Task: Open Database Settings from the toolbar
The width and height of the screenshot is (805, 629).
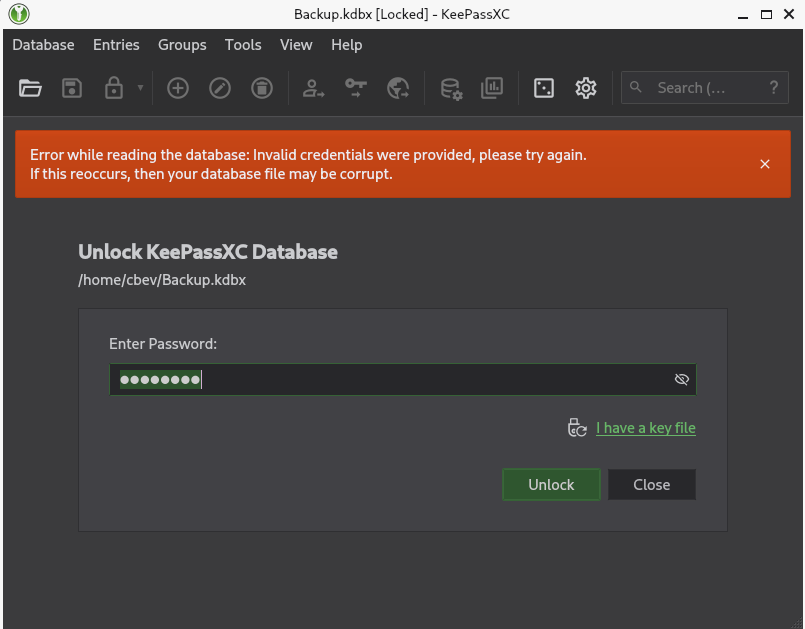Action: pyautogui.click(x=451, y=88)
